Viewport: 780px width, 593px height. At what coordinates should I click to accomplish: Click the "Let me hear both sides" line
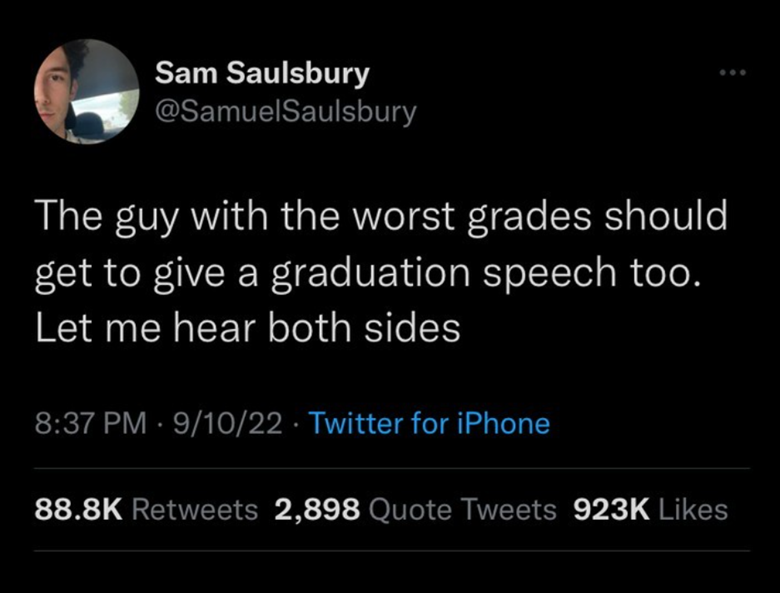click(248, 328)
